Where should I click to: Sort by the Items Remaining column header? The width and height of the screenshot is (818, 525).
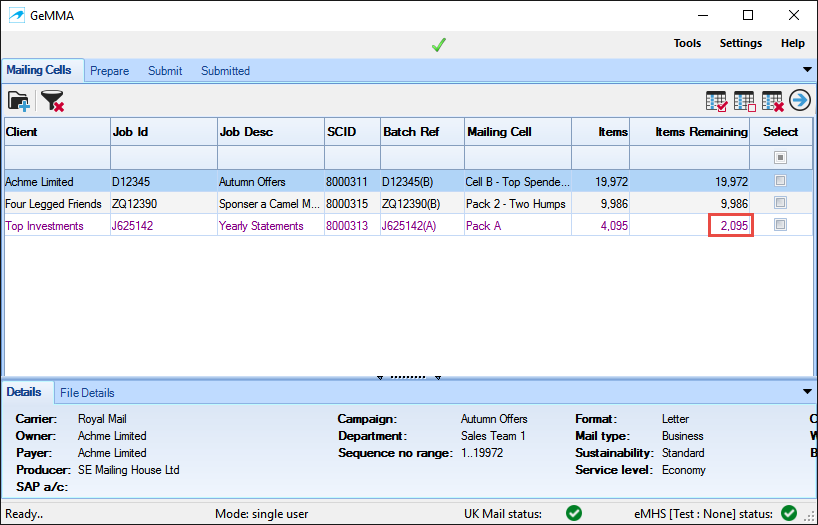(690, 132)
